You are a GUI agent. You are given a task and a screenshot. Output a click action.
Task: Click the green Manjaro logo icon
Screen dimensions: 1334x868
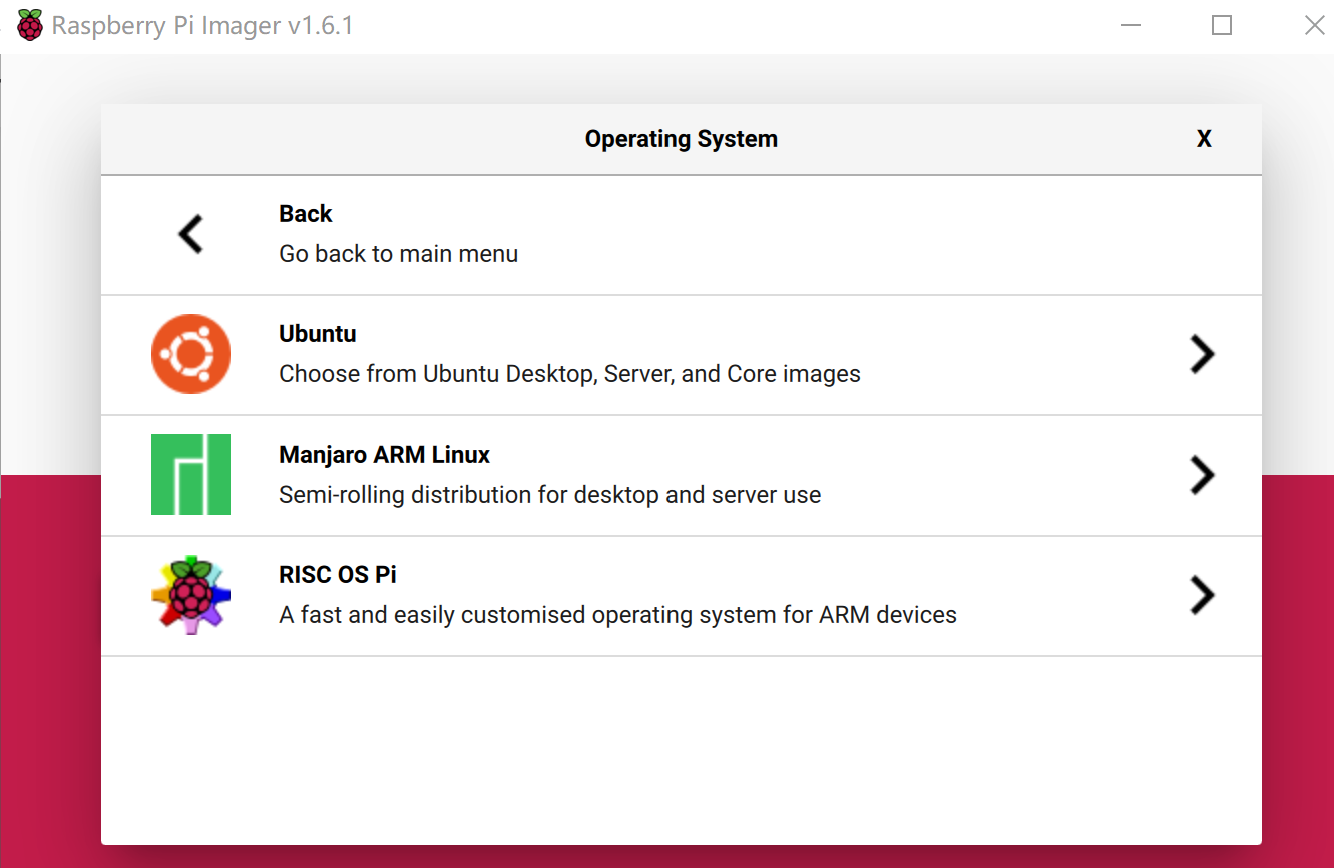(191, 474)
